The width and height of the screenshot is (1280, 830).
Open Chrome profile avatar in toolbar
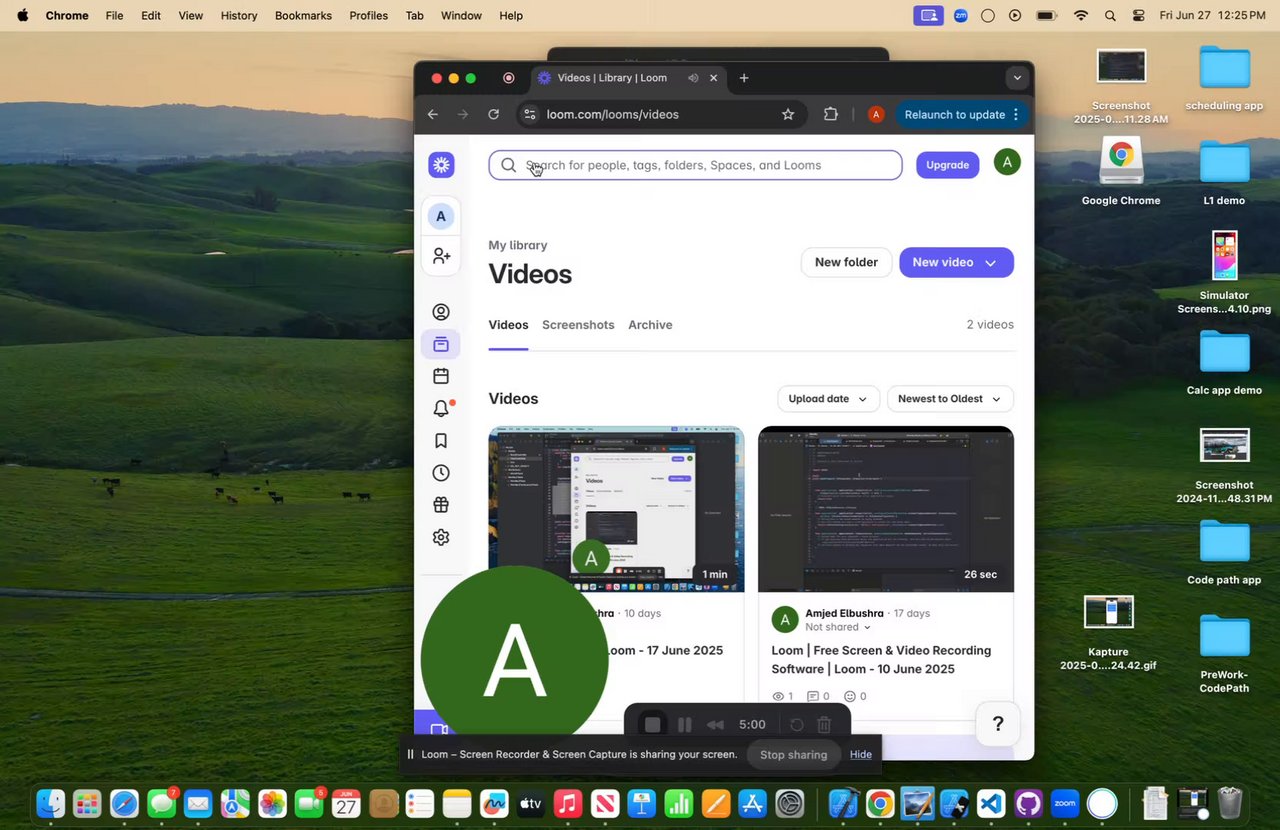tap(876, 114)
